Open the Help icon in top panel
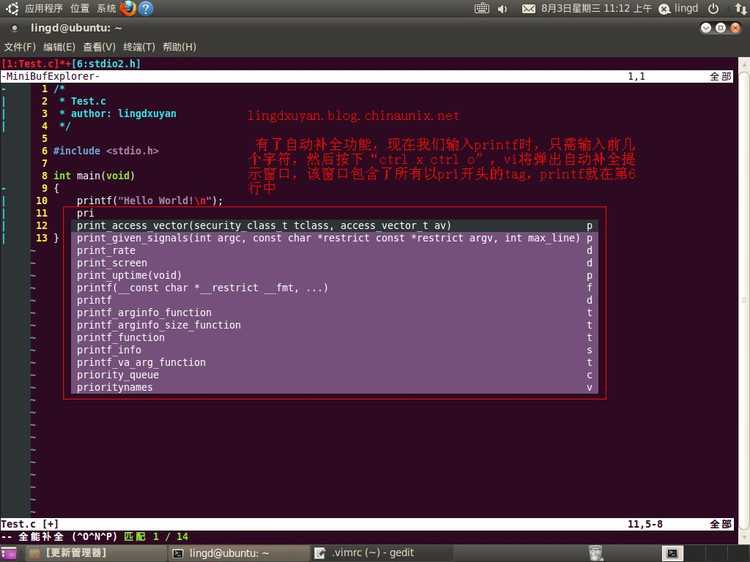The height and width of the screenshot is (562, 750). [146, 8]
